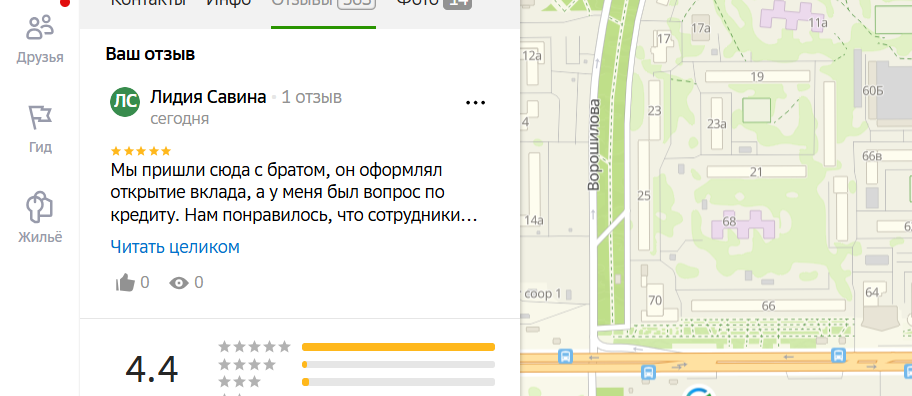Filter by the five-star rating row

[357, 347]
